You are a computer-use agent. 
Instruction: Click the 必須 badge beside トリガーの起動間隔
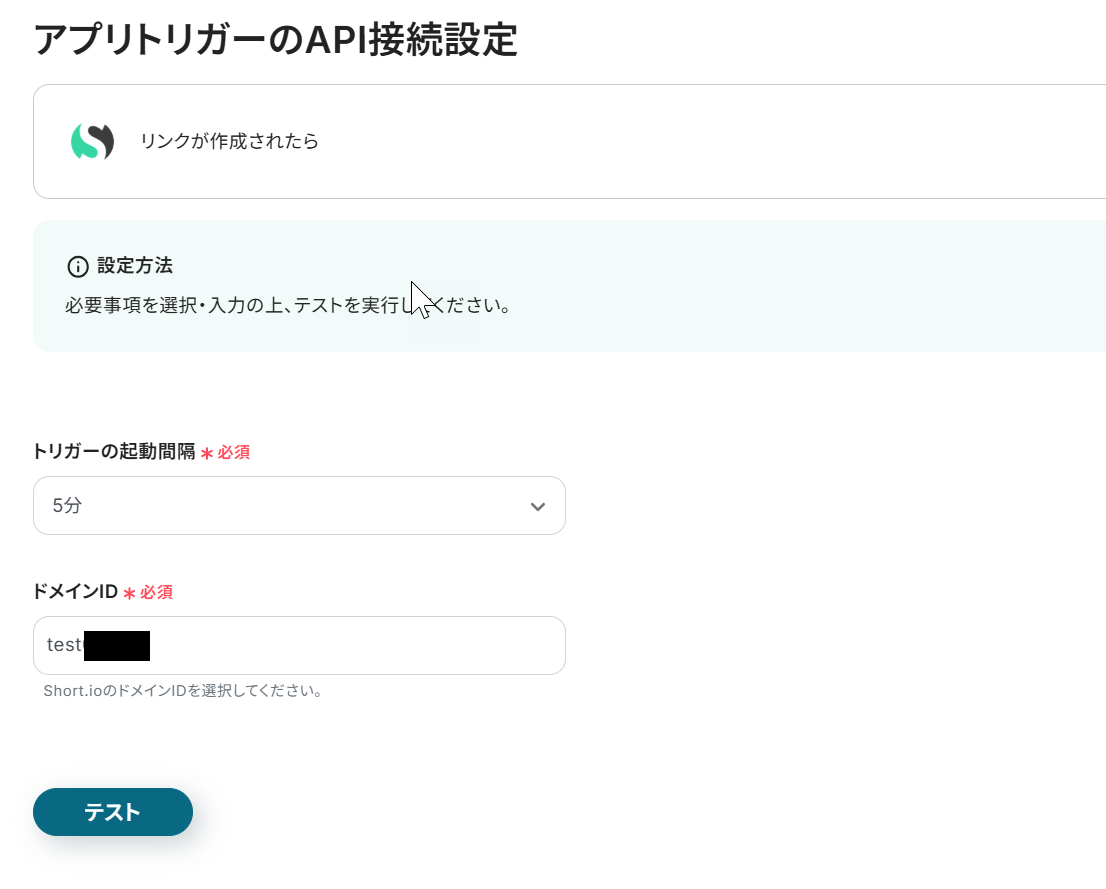(x=234, y=453)
